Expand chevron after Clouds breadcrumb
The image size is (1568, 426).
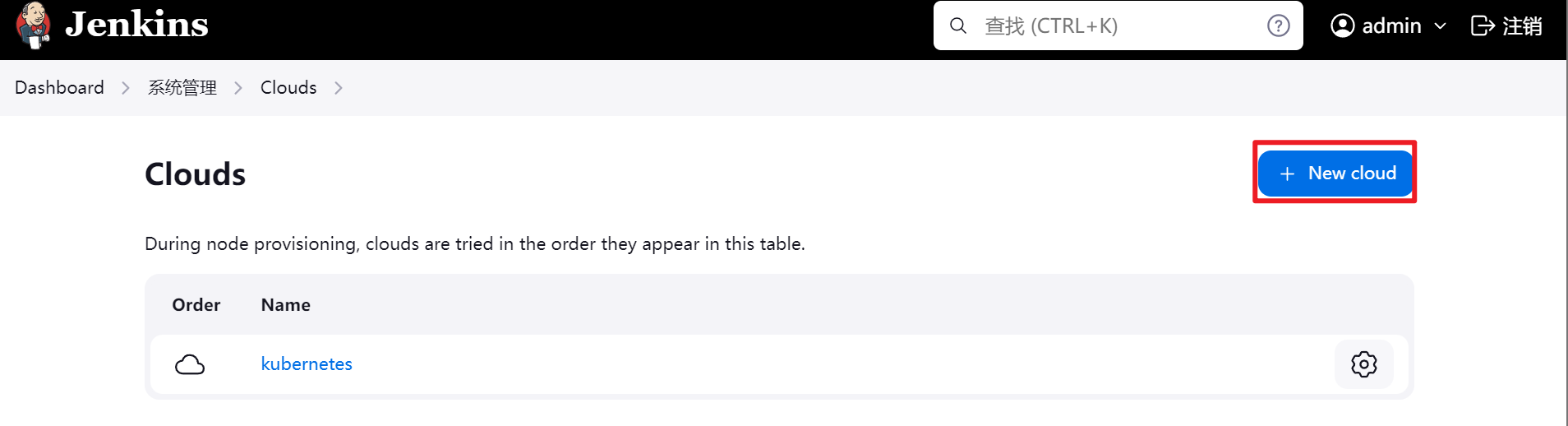coord(339,87)
